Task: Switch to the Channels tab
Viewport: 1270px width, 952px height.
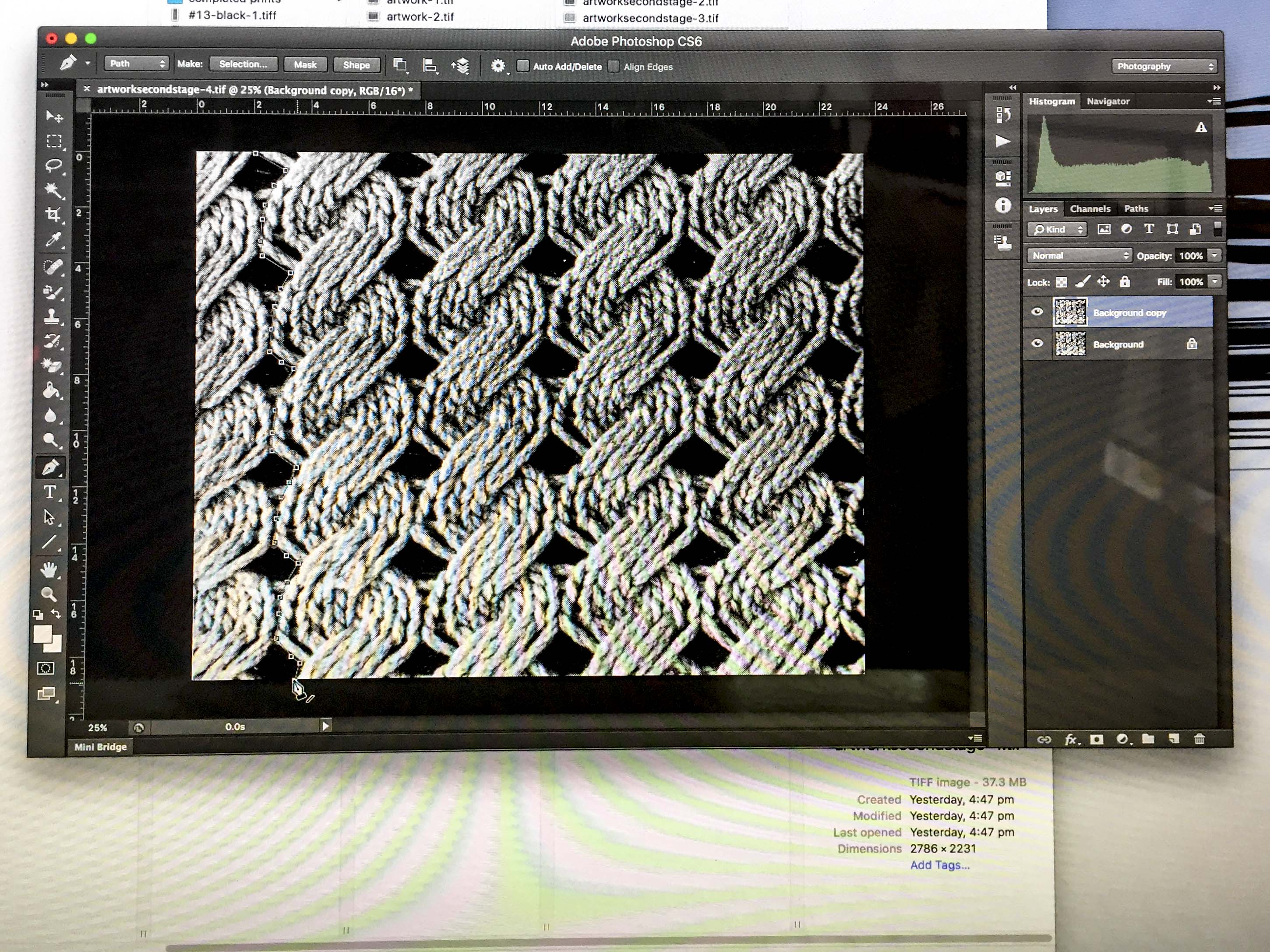Action: [1090, 208]
